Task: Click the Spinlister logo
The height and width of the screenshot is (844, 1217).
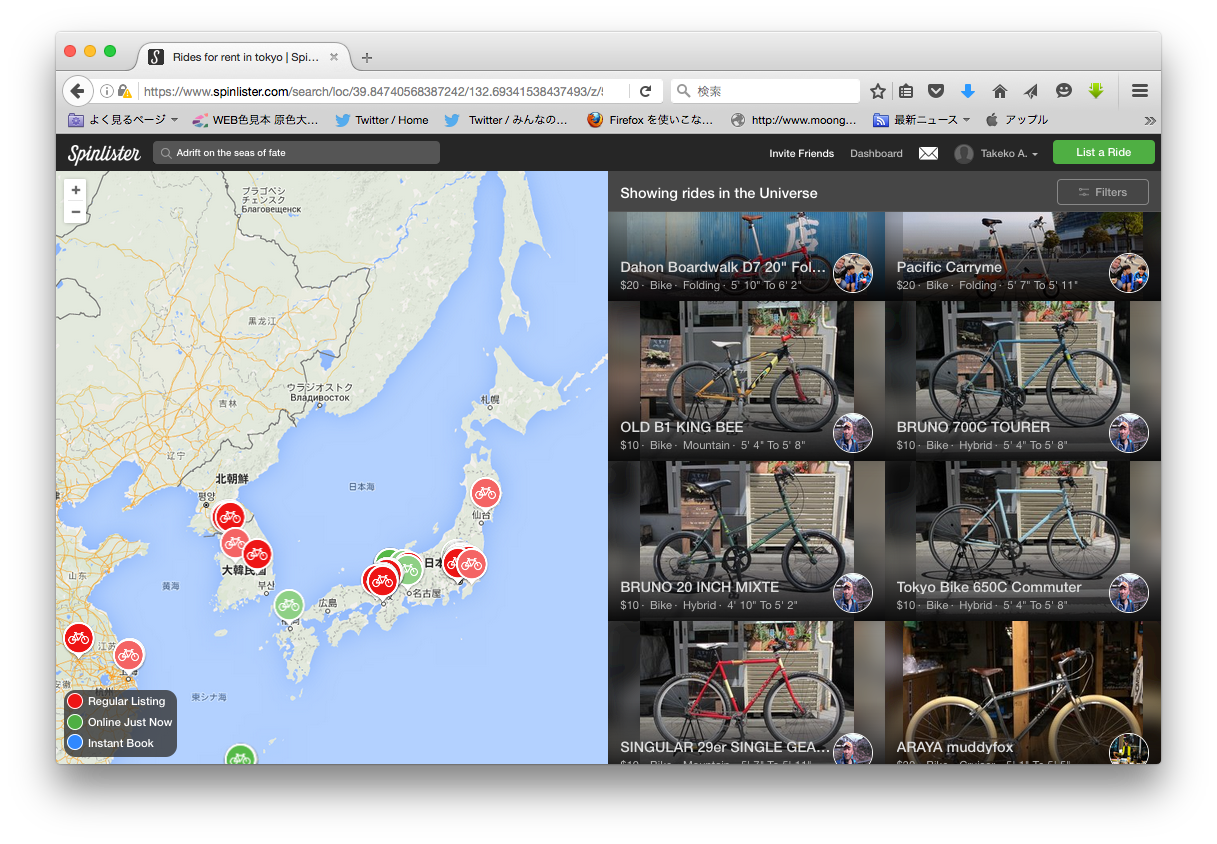Action: point(102,153)
